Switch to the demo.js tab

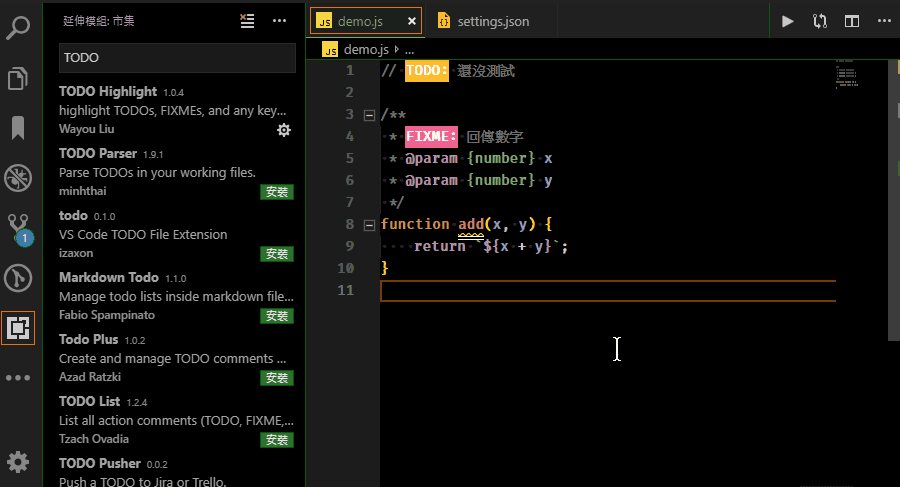[366, 21]
